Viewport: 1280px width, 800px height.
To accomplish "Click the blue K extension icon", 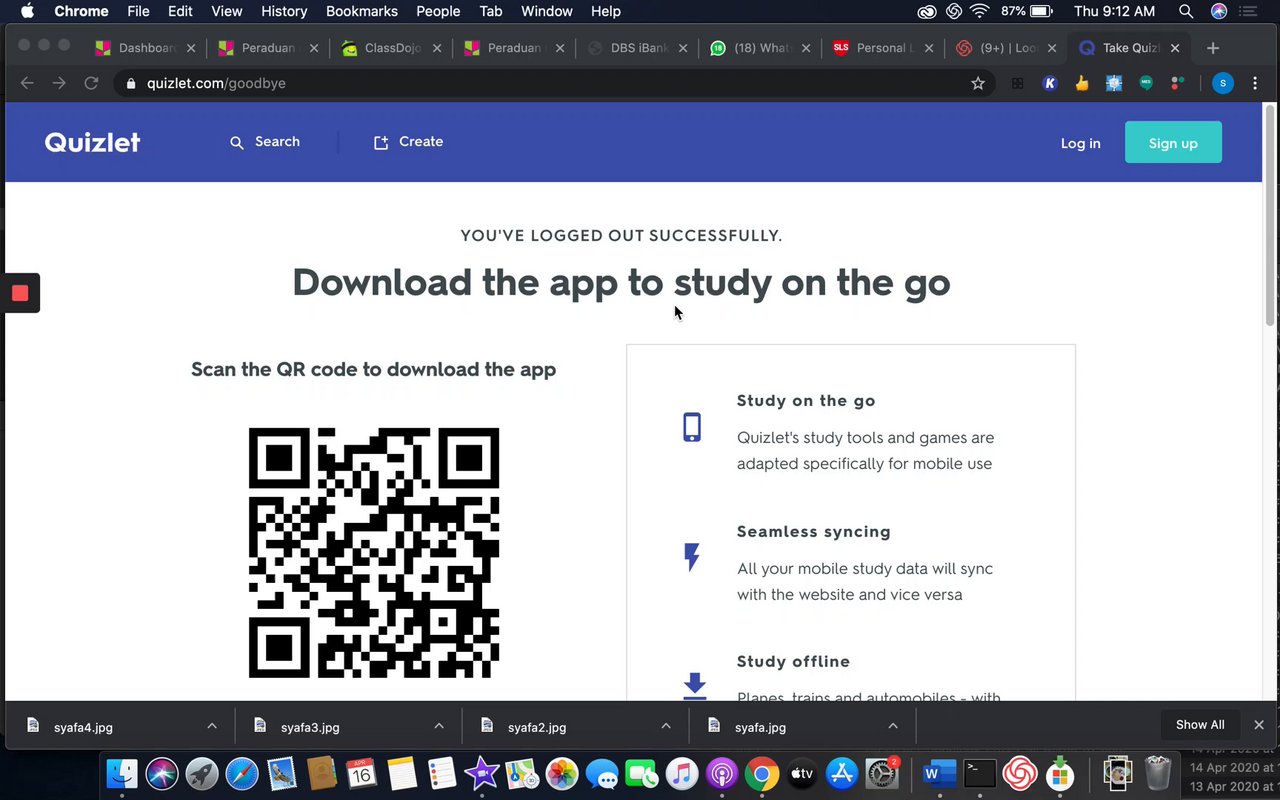I will point(1050,84).
